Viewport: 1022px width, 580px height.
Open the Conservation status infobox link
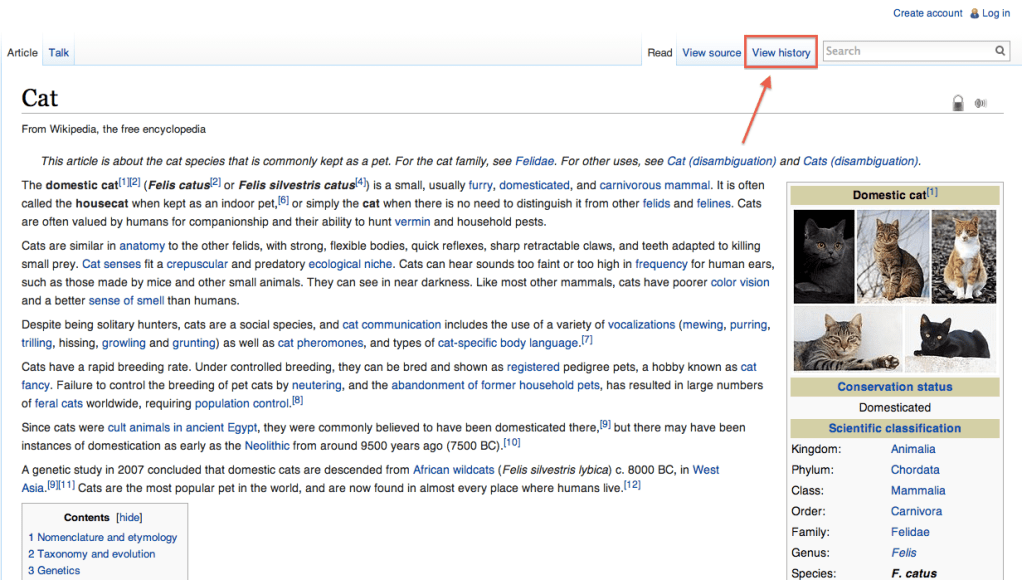[x=895, y=386]
